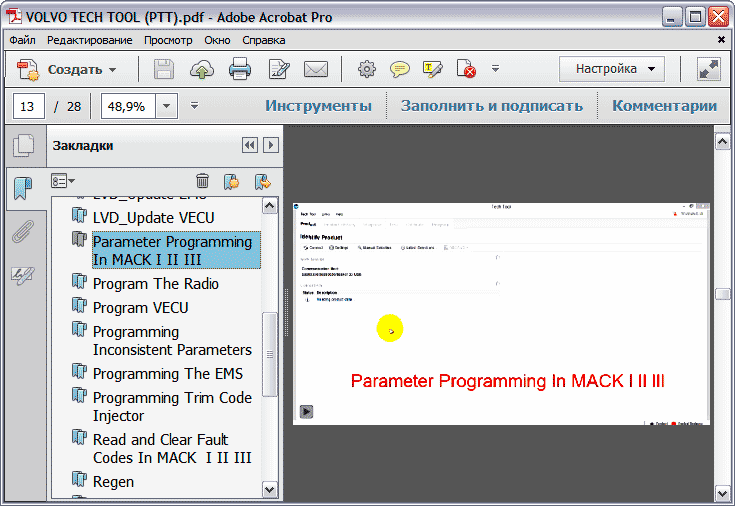The width and height of the screenshot is (735, 506).
Task: Open the zoom level dropdown arrow
Action: [166, 106]
